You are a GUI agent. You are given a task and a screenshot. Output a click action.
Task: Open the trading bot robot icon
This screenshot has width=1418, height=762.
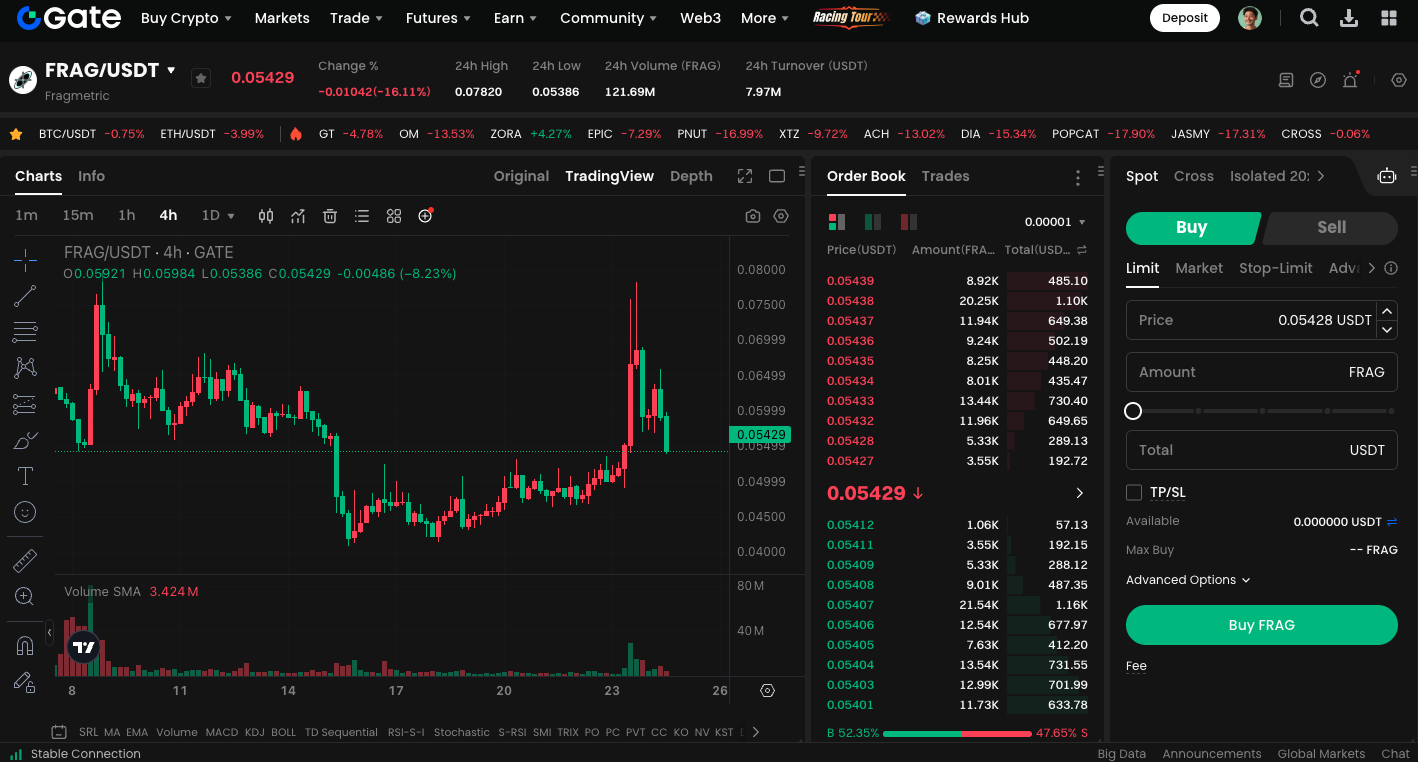[1387, 176]
